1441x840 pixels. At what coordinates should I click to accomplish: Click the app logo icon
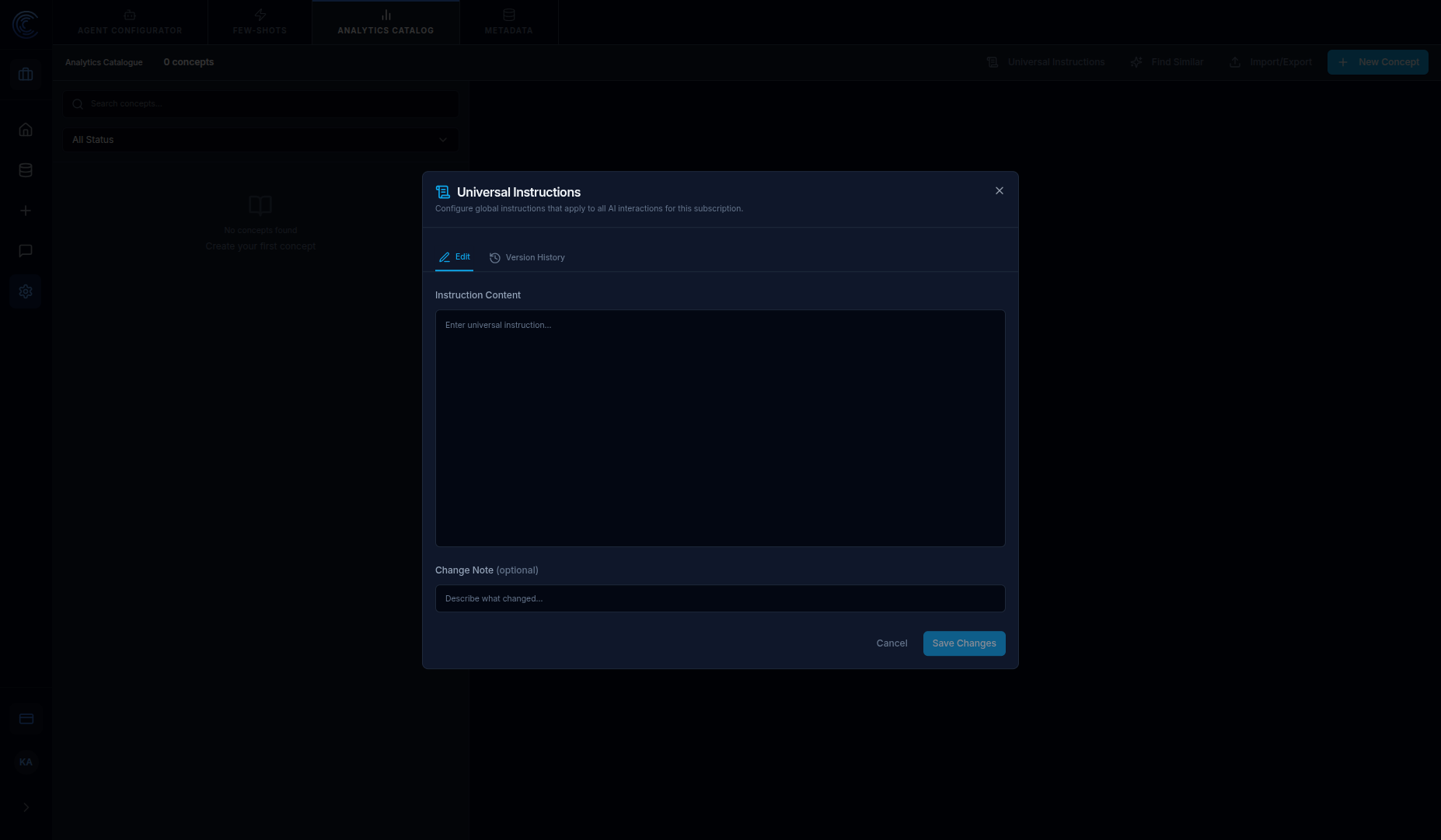tap(26, 25)
